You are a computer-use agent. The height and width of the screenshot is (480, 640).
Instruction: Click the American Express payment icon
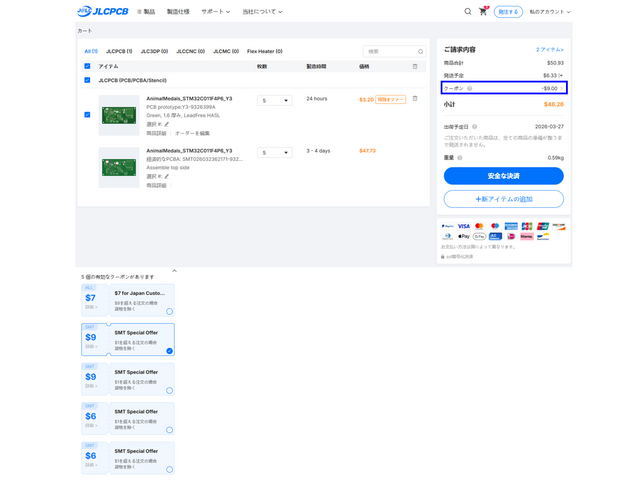(x=511, y=226)
